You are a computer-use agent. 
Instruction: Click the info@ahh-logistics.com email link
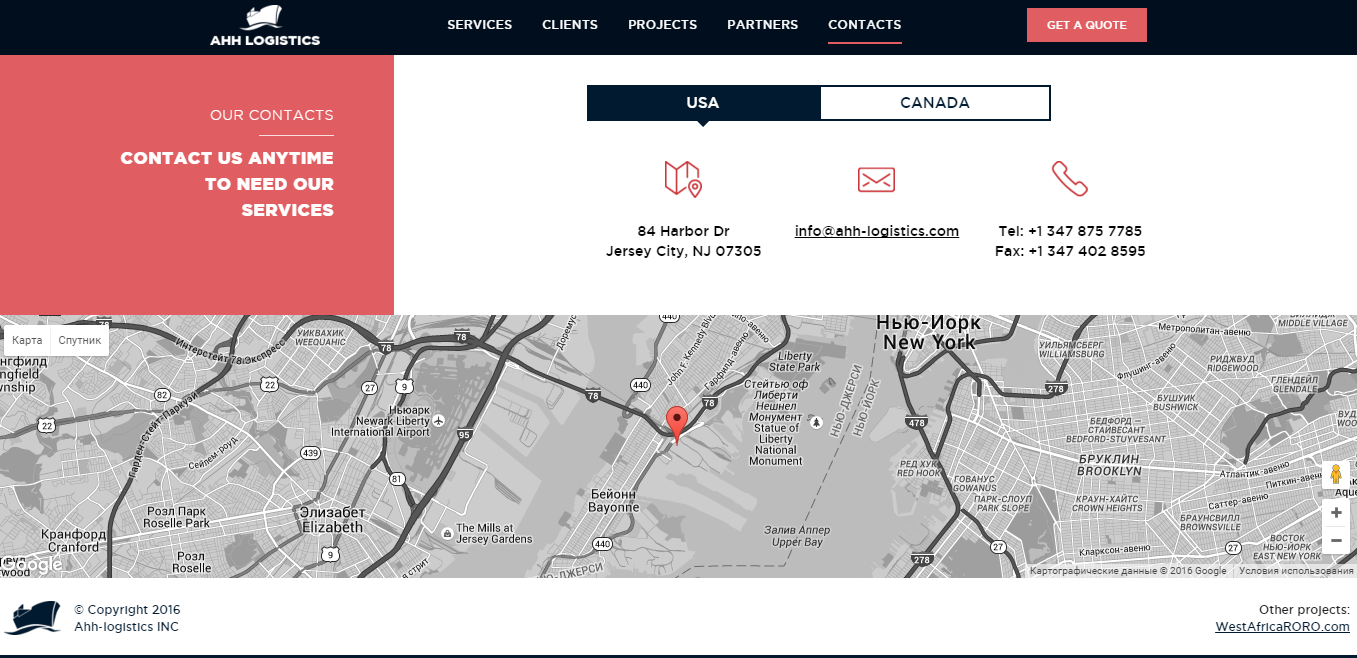point(877,231)
